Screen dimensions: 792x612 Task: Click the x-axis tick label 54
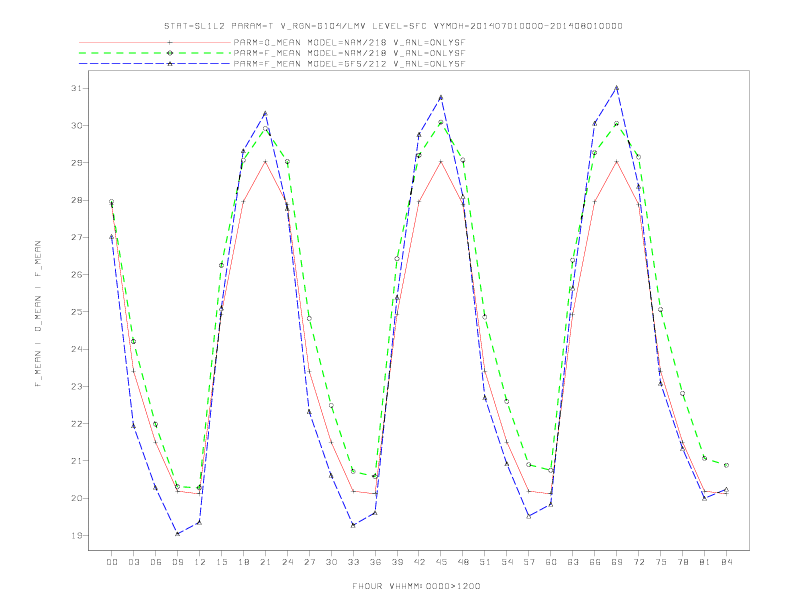pos(507,562)
